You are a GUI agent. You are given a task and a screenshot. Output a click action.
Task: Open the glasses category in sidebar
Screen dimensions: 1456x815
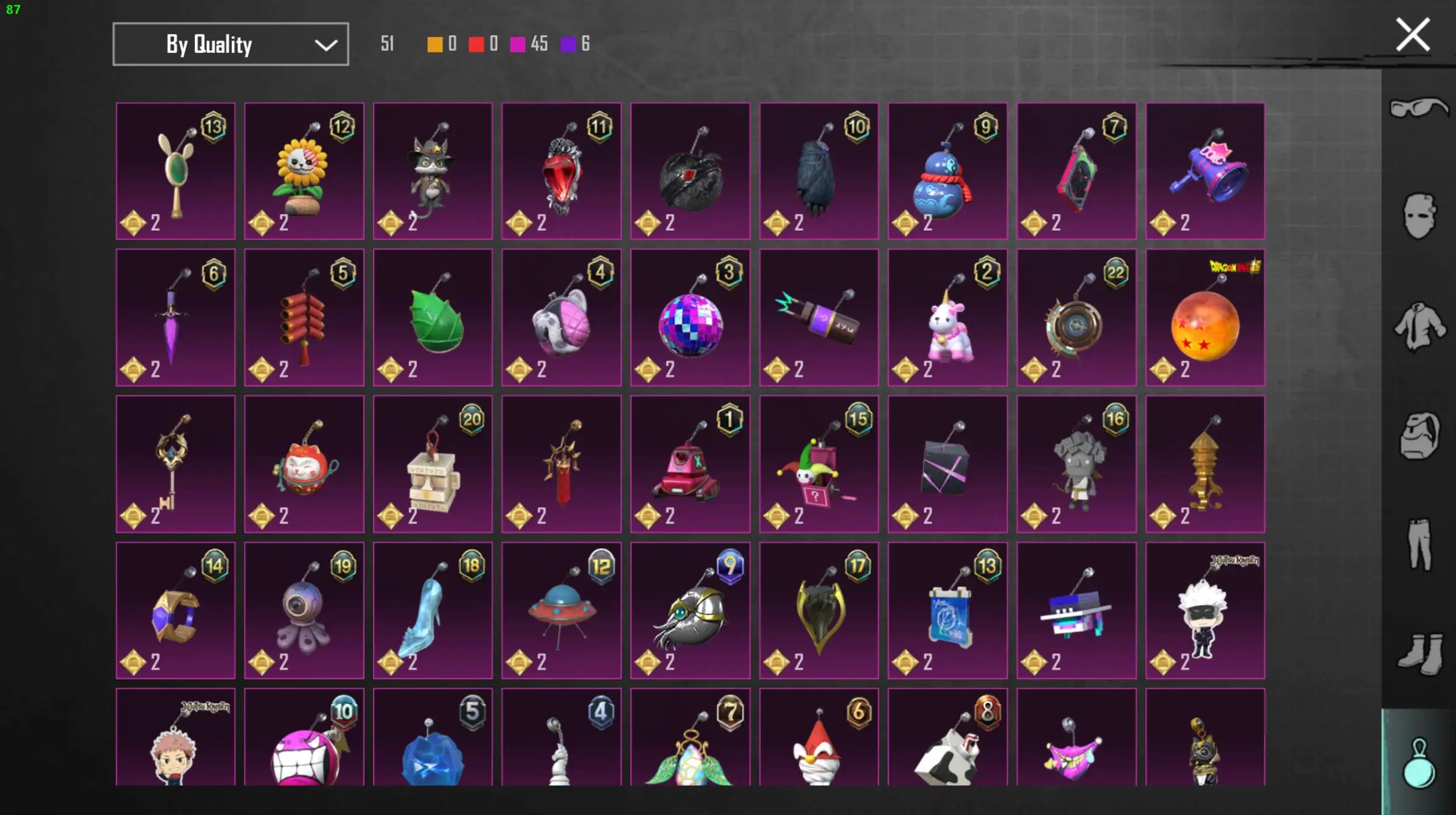[x=1418, y=108]
